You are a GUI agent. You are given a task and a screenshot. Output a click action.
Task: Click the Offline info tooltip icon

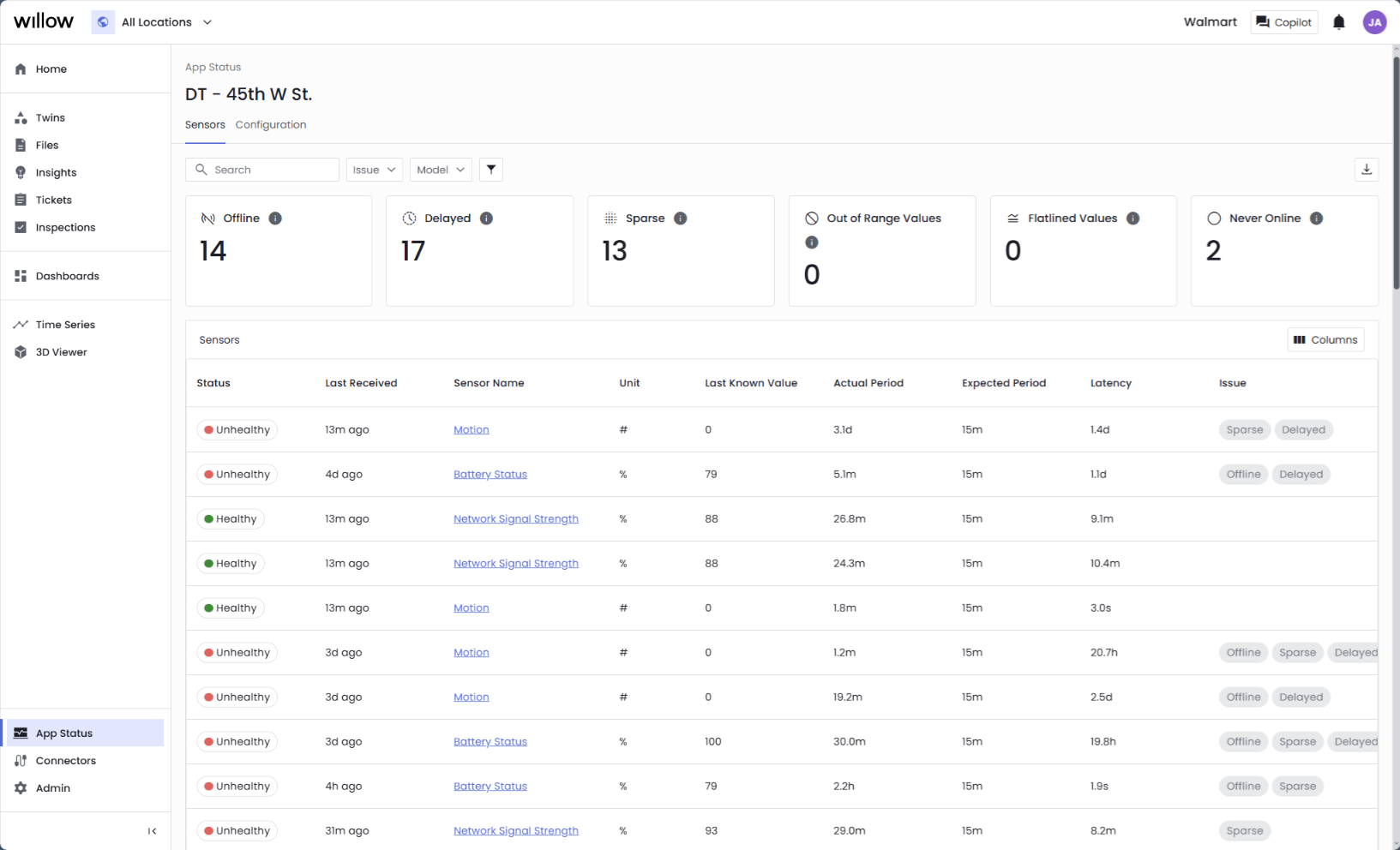[x=274, y=218]
